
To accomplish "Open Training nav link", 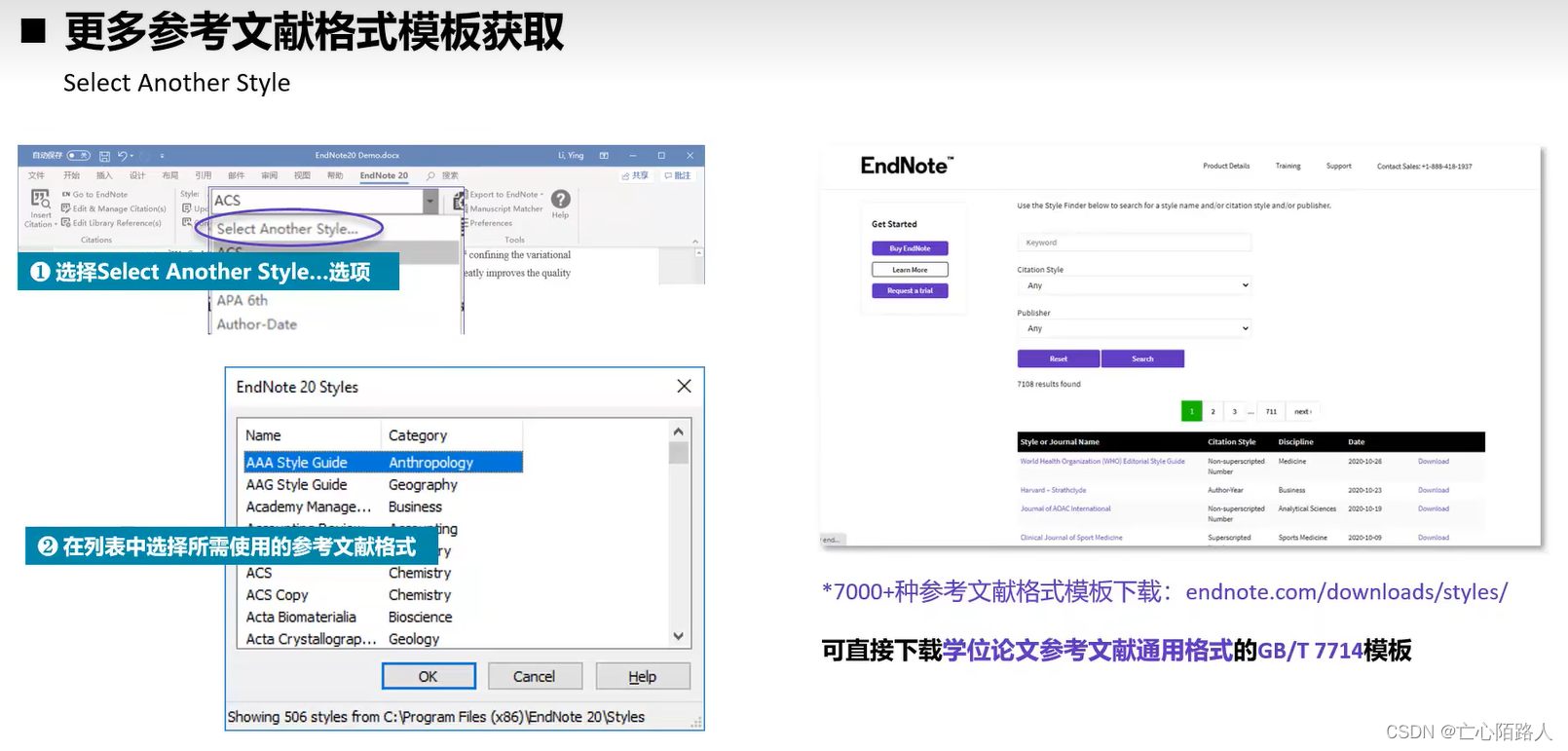I will [1288, 166].
